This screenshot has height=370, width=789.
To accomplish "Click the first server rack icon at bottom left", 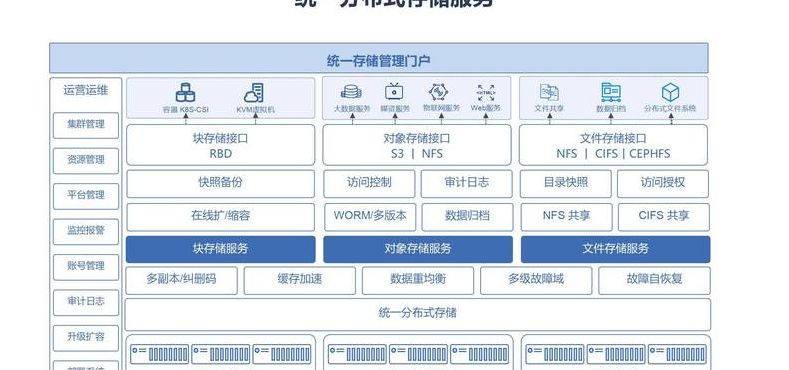I will tap(160, 354).
